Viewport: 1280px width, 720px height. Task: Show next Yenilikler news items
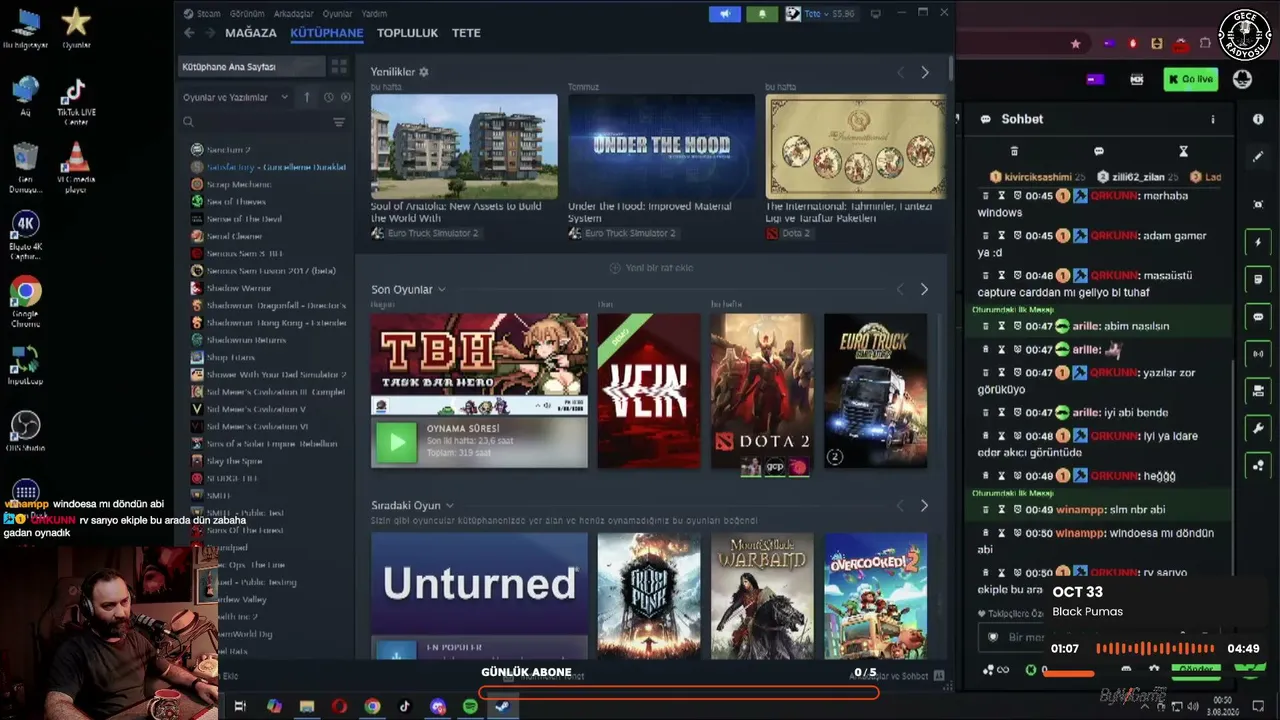click(x=925, y=72)
